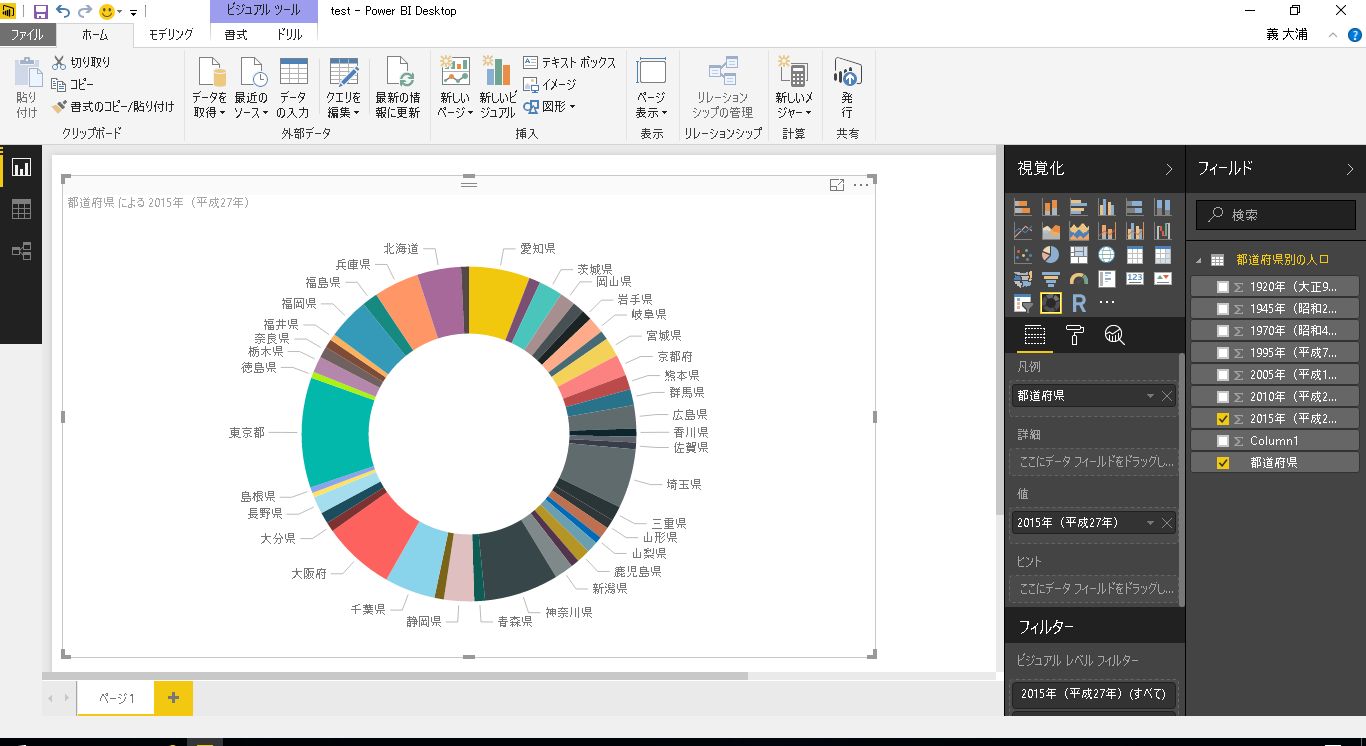Open the paint roller Format tab
Viewport: 1366px width, 746px height.
pyautogui.click(x=1075, y=335)
